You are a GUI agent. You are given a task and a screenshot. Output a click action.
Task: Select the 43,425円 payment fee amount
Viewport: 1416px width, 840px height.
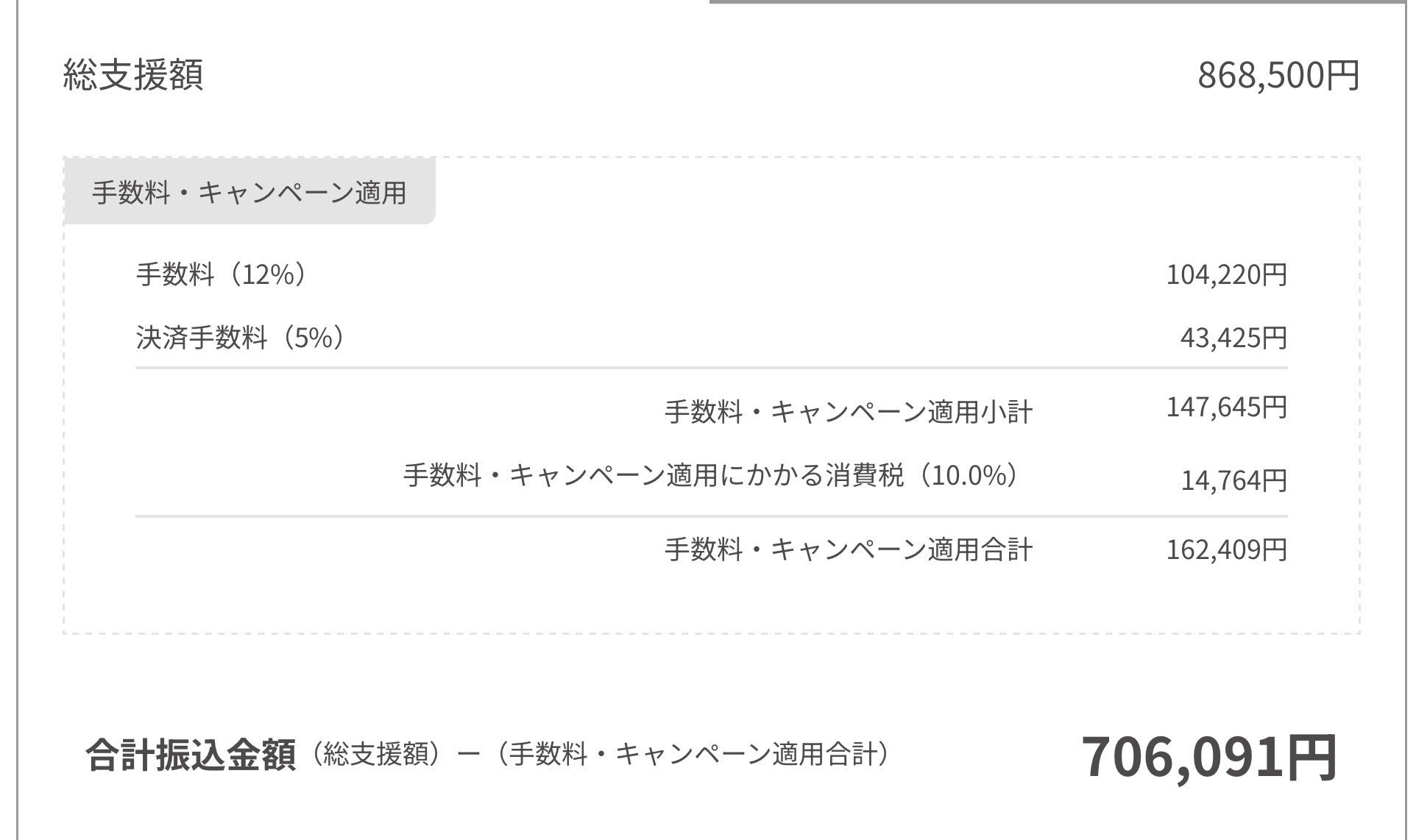pyautogui.click(x=1233, y=338)
